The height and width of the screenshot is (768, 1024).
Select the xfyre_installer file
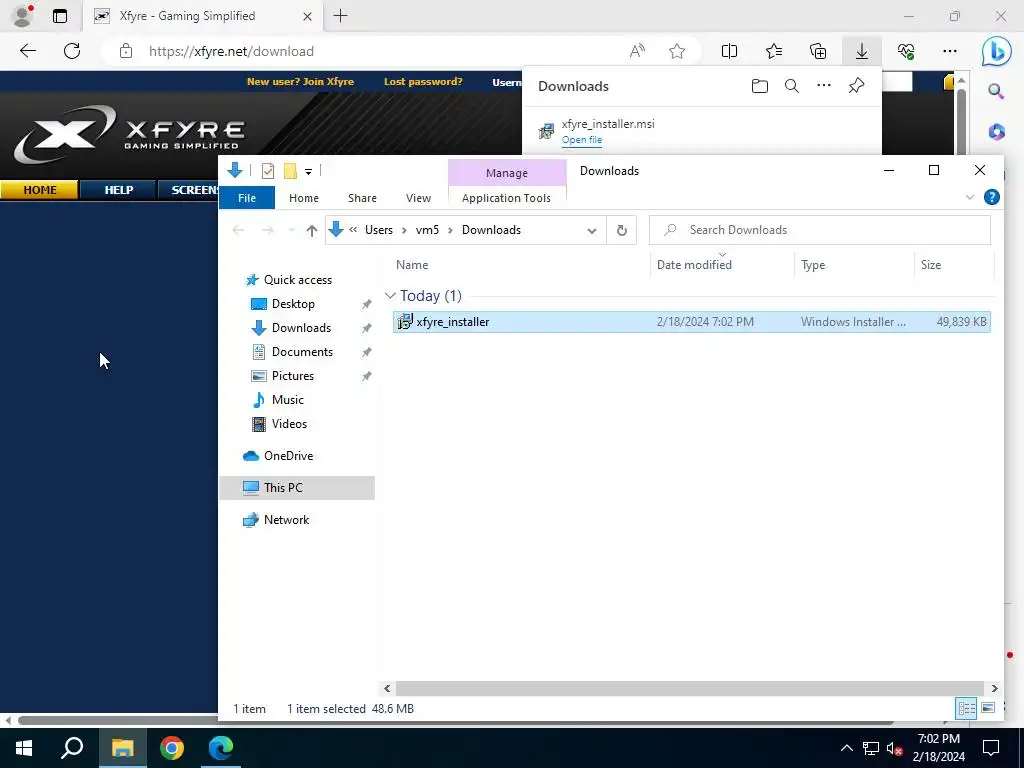click(x=692, y=321)
